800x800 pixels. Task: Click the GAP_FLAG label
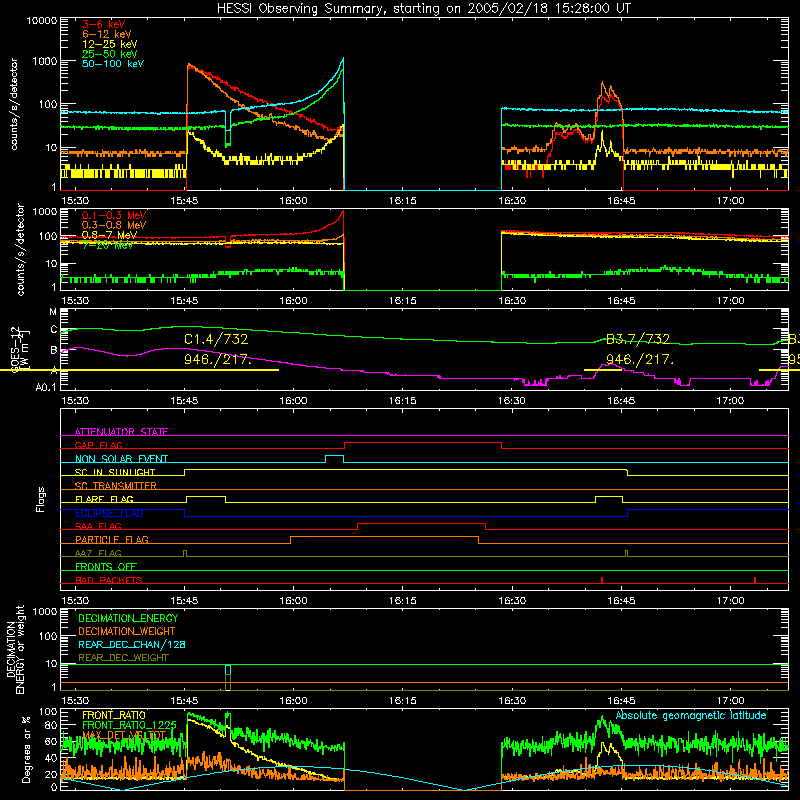98,445
